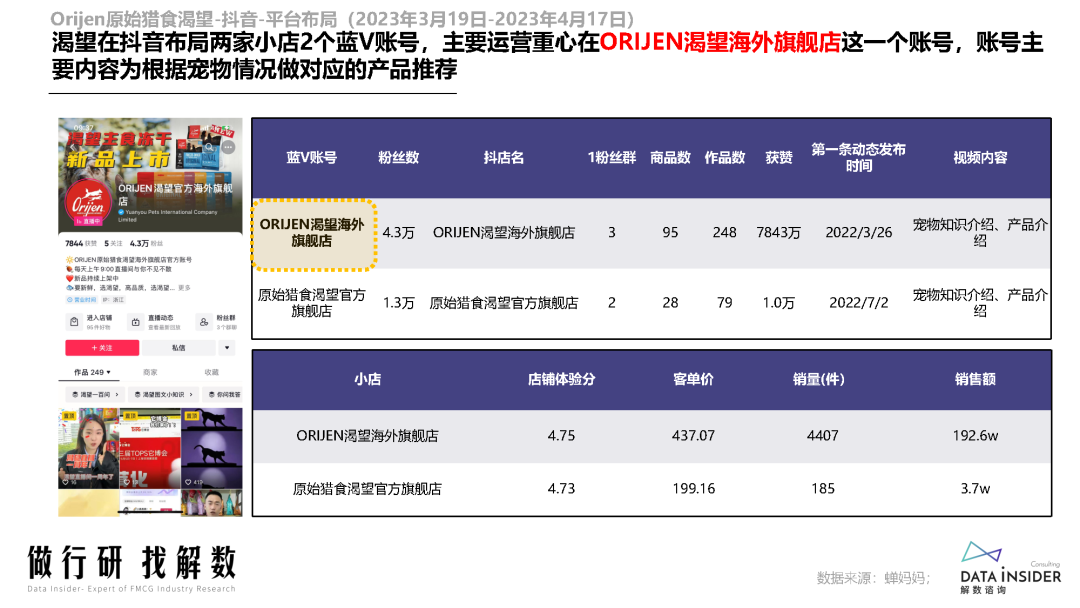Click the 做行研 找解数 slogan
Screen dimensions: 1080x608
132,563
